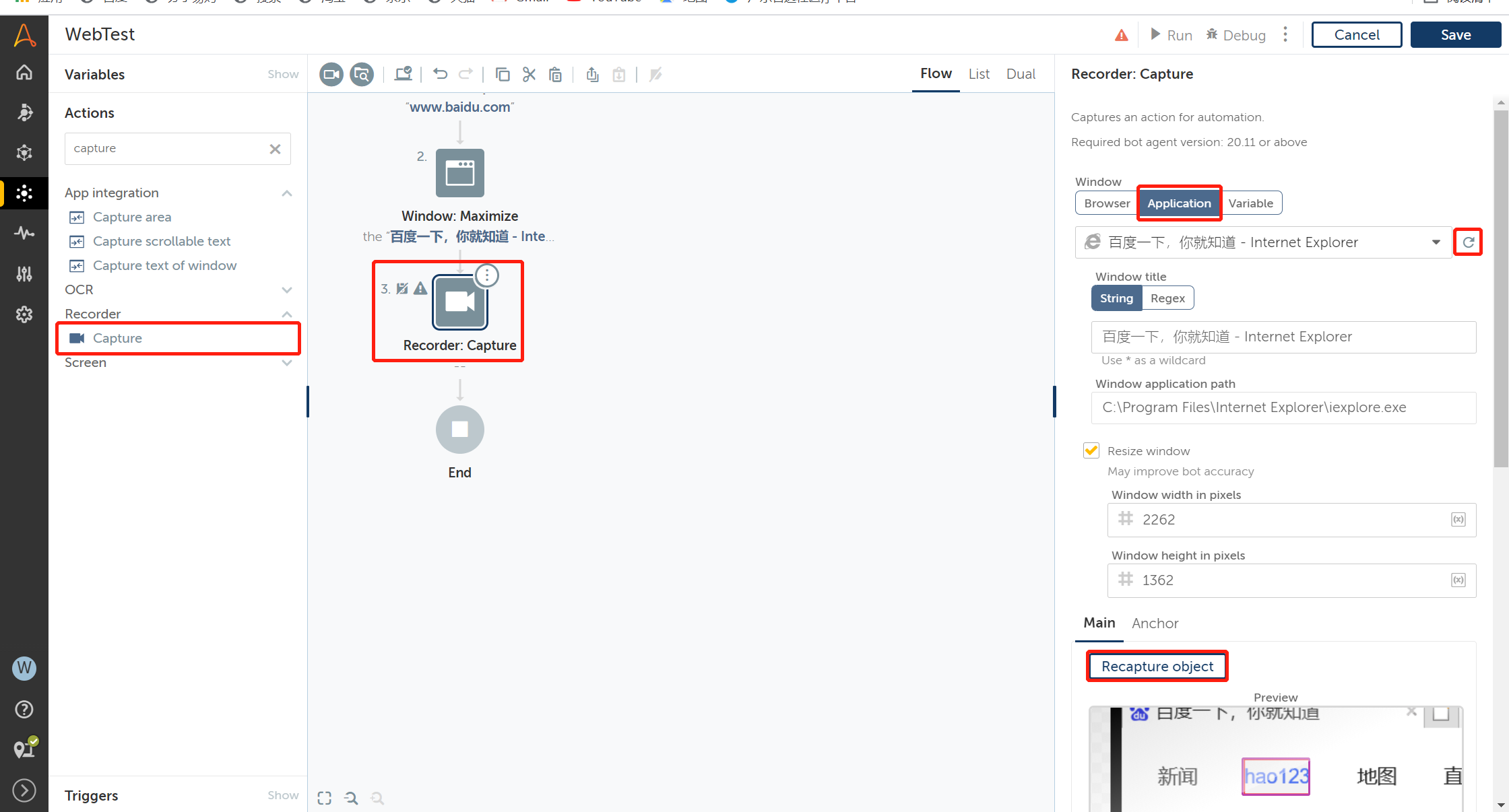Screen dimensions: 1509x812
Task: Open the Internet Explorer window dropdown
Action: coord(1436,242)
